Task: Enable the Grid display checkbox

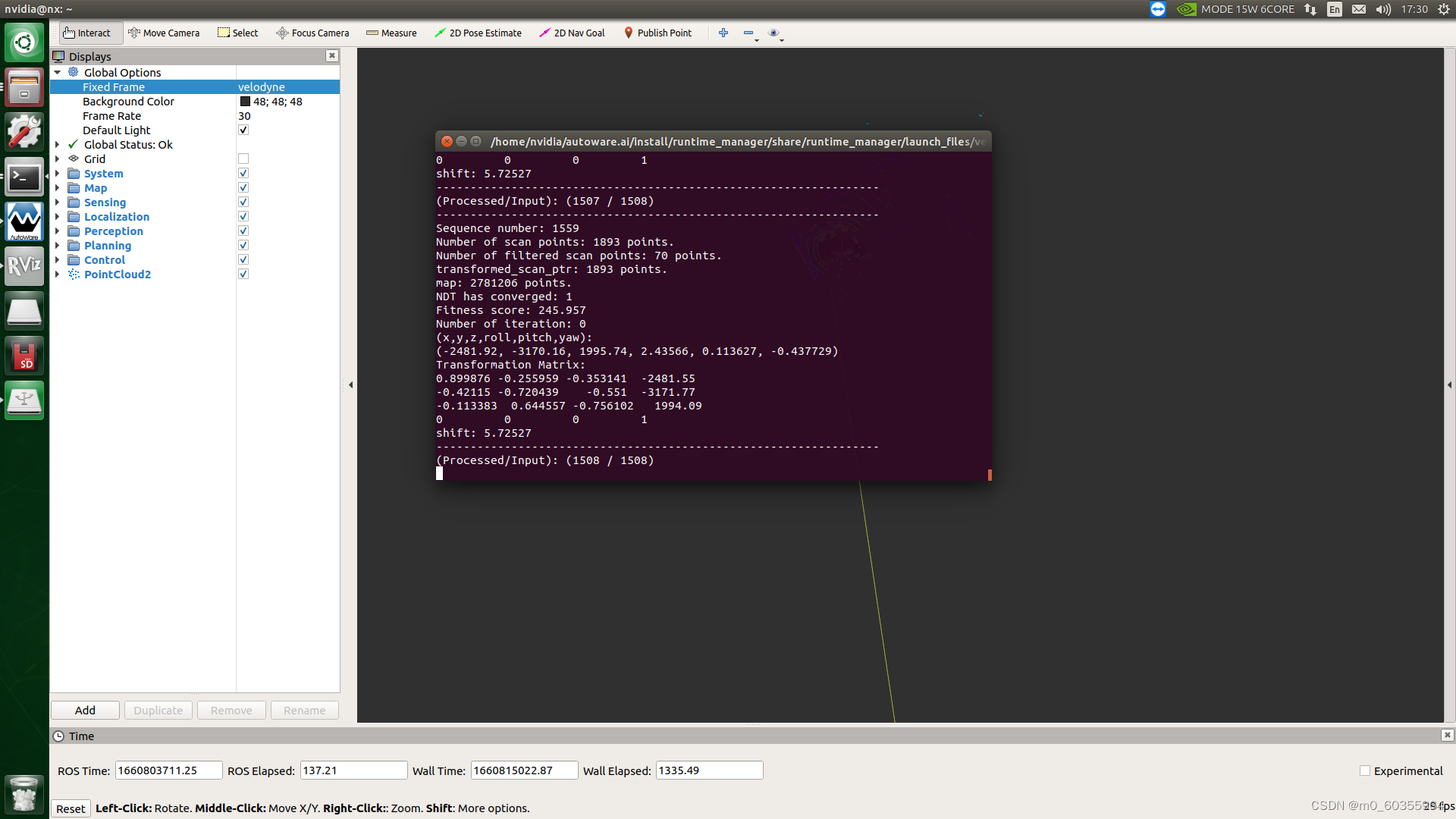Action: 243,159
